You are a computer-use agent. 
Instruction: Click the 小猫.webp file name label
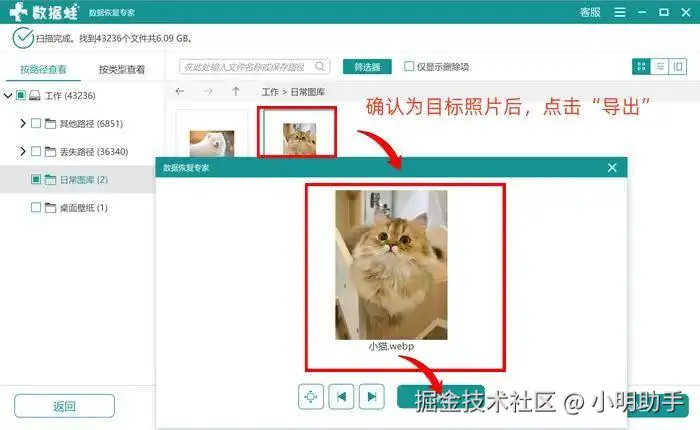coord(391,346)
